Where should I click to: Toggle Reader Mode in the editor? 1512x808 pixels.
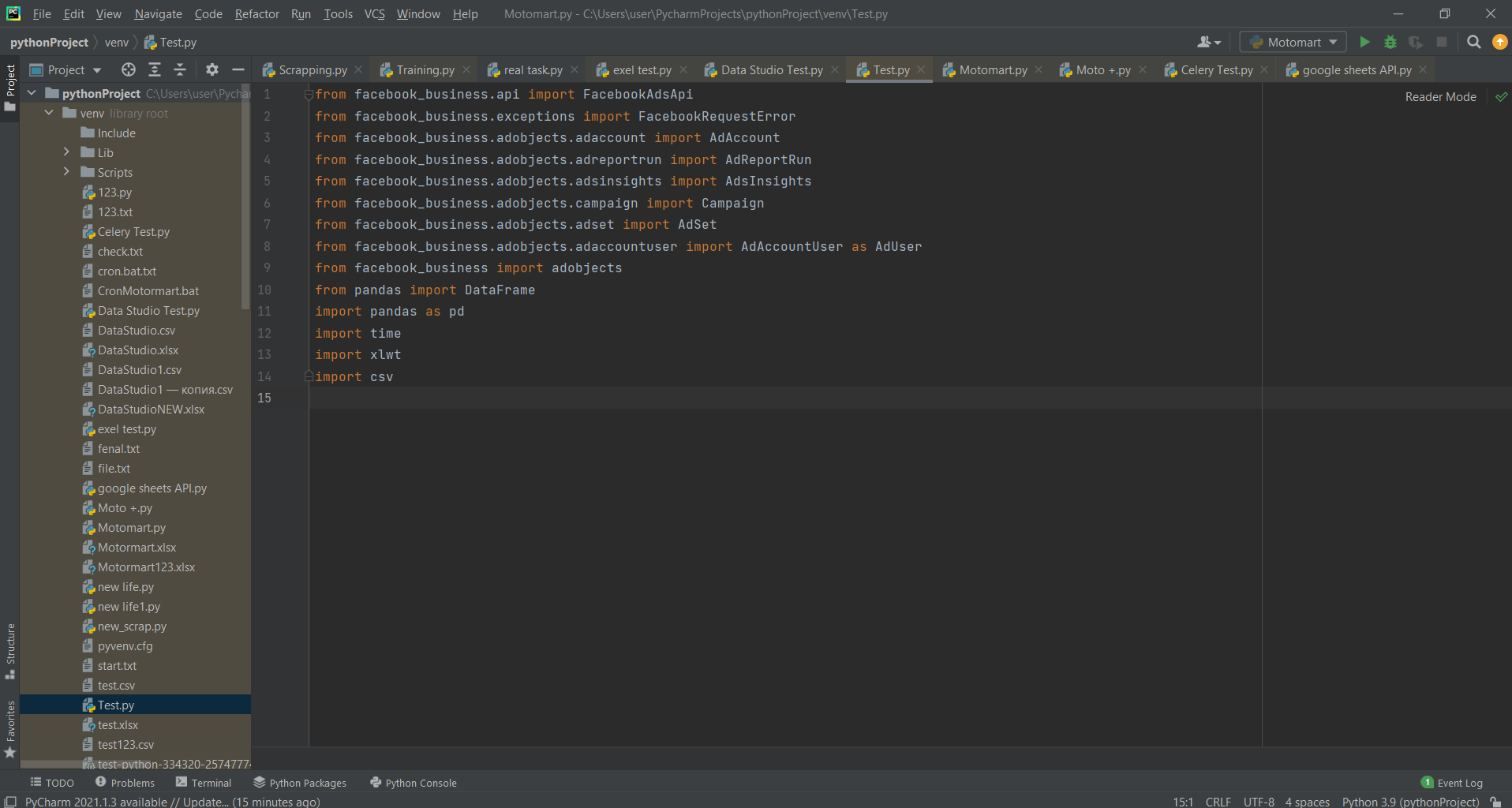pyautogui.click(x=1440, y=97)
